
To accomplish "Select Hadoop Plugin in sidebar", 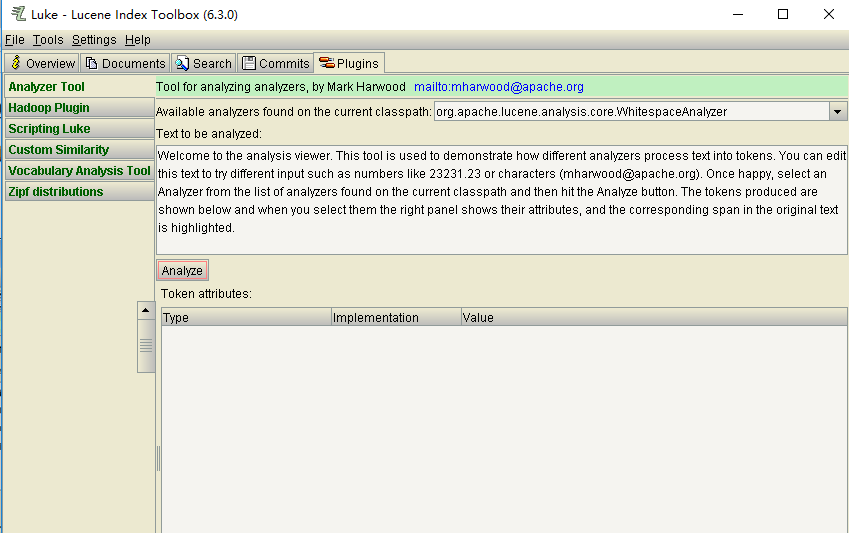I will (x=80, y=108).
